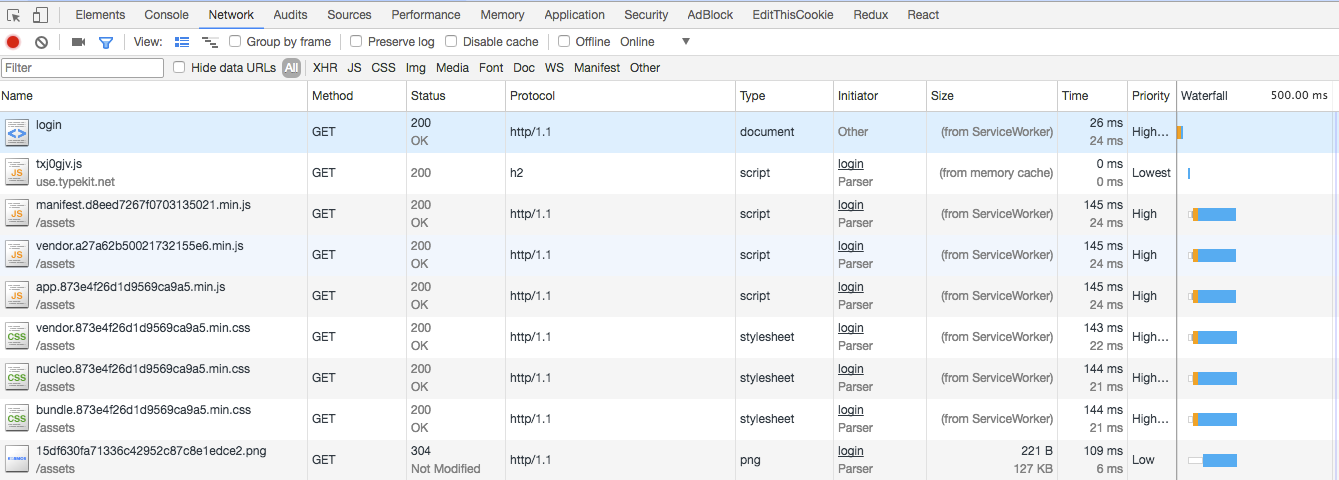This screenshot has width=1339, height=480.
Task: Click the txj0gjv.js script file icon
Action: (x=17, y=173)
